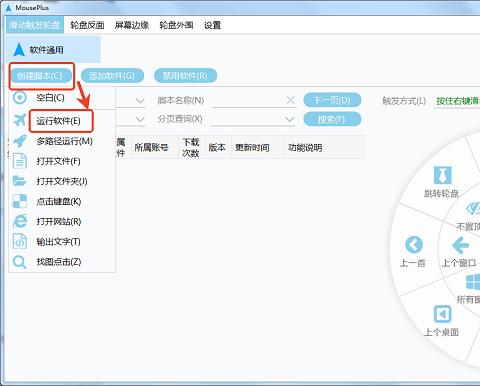Open the 设置 tab

[212, 25]
